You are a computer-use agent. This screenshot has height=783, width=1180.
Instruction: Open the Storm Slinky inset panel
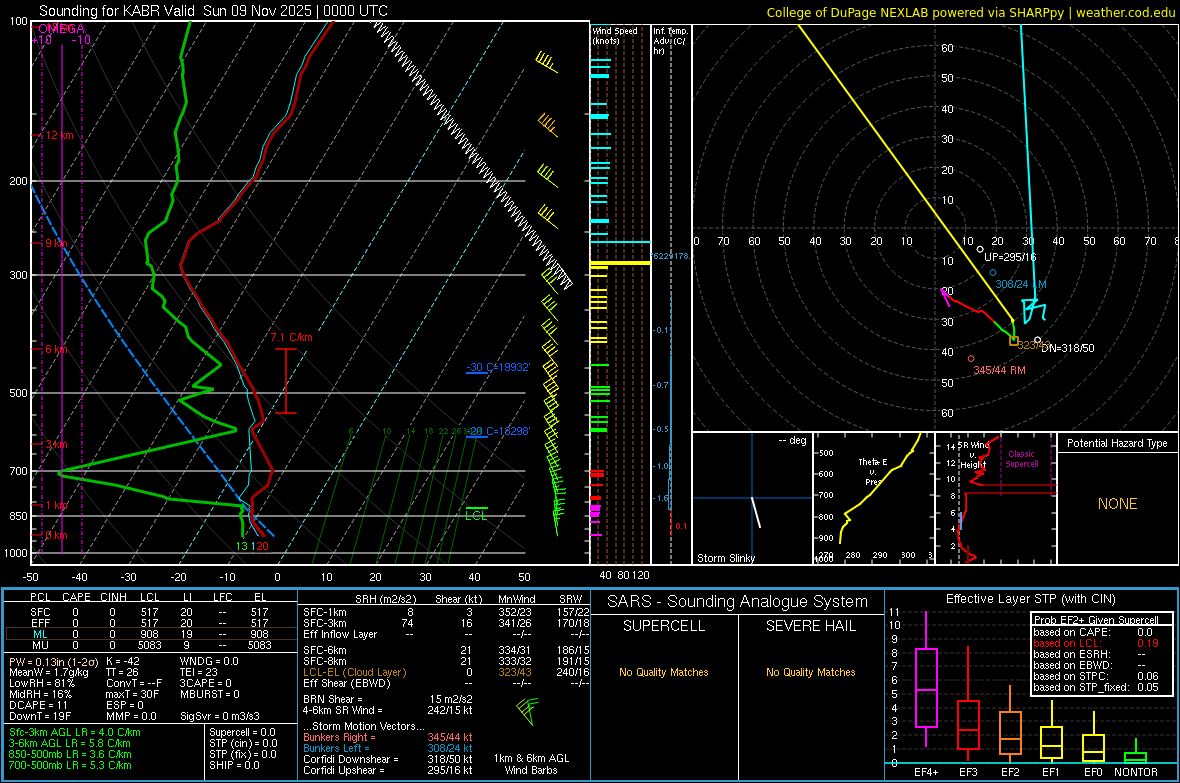[x=752, y=498]
